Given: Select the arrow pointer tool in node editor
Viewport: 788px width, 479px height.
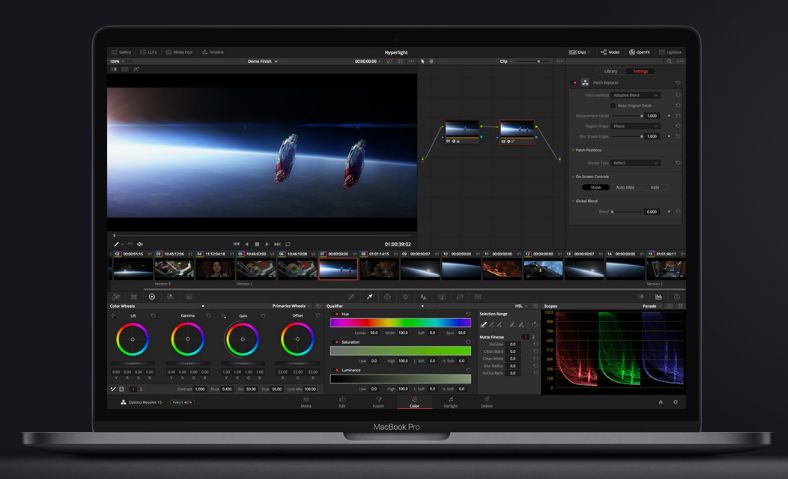Looking at the screenshot, I should [x=423, y=61].
